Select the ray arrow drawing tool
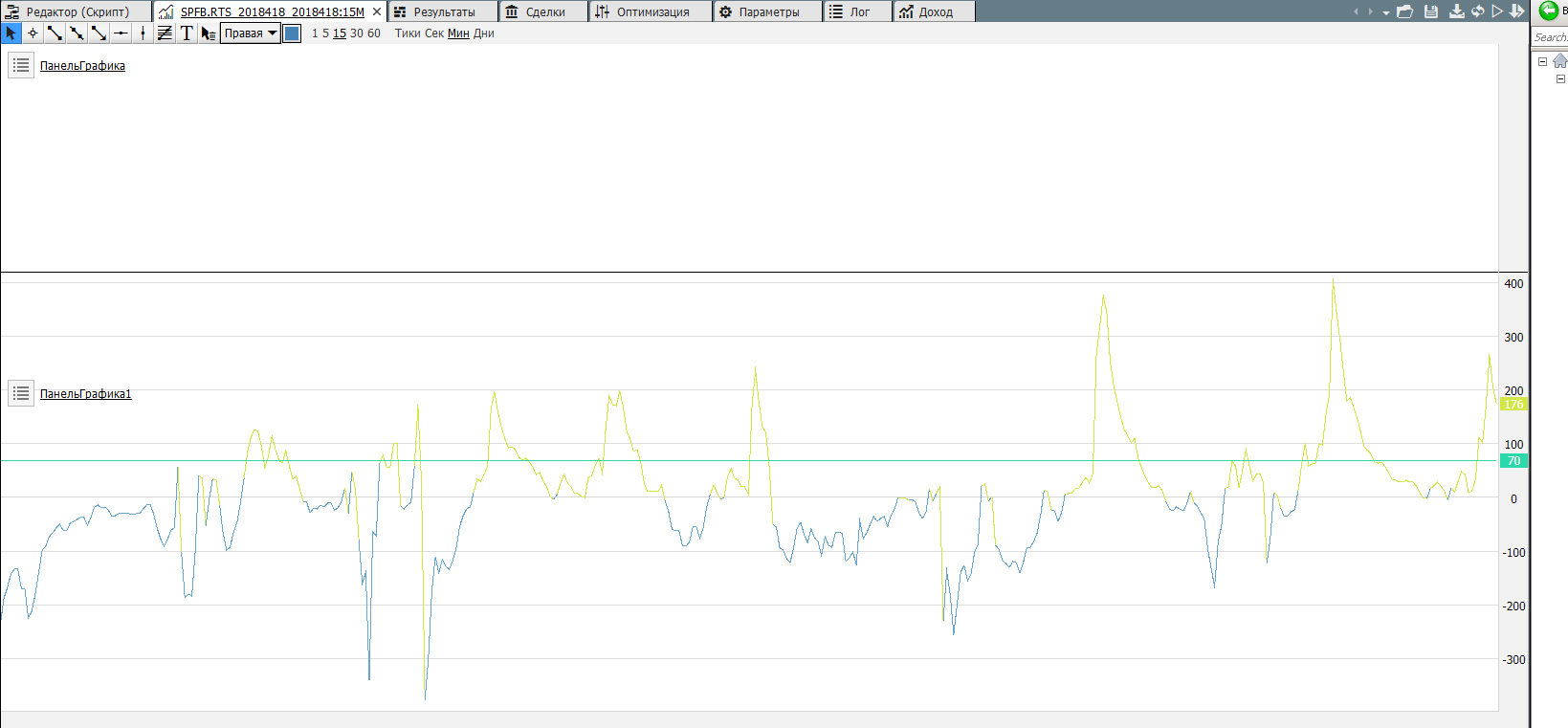Screen dimensions: 1568x728 coord(99,33)
